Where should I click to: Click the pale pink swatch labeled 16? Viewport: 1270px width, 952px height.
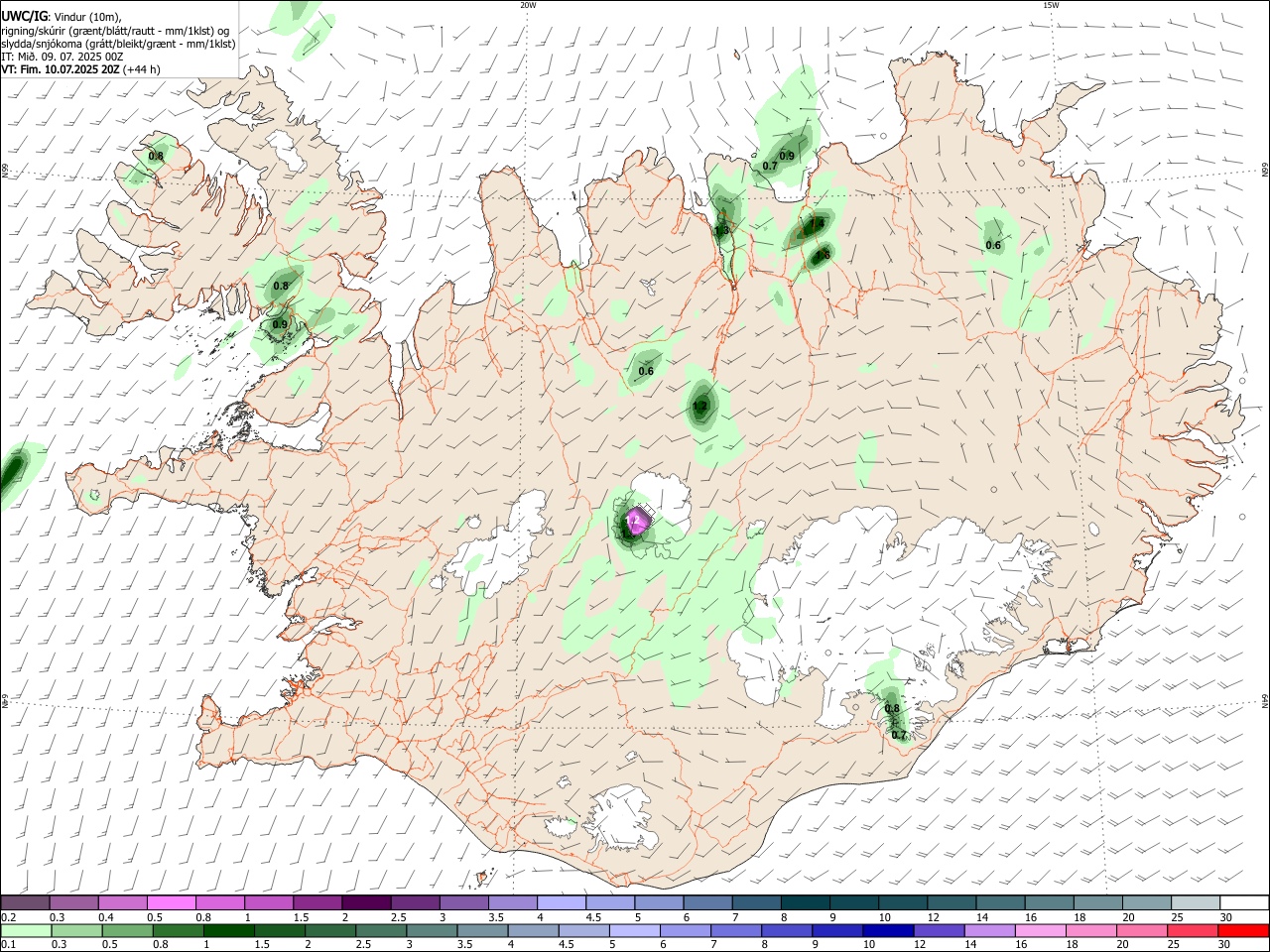(x=1039, y=930)
